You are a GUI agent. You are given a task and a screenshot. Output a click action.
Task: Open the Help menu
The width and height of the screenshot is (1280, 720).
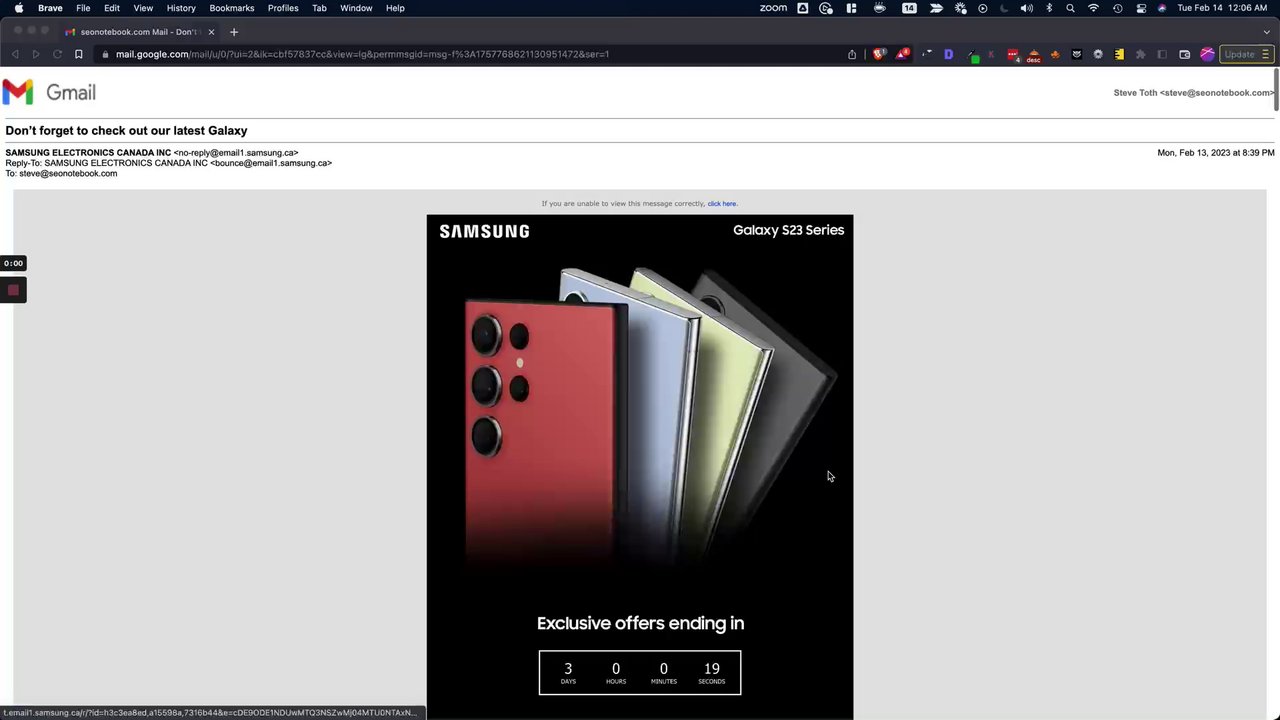[x=395, y=8]
